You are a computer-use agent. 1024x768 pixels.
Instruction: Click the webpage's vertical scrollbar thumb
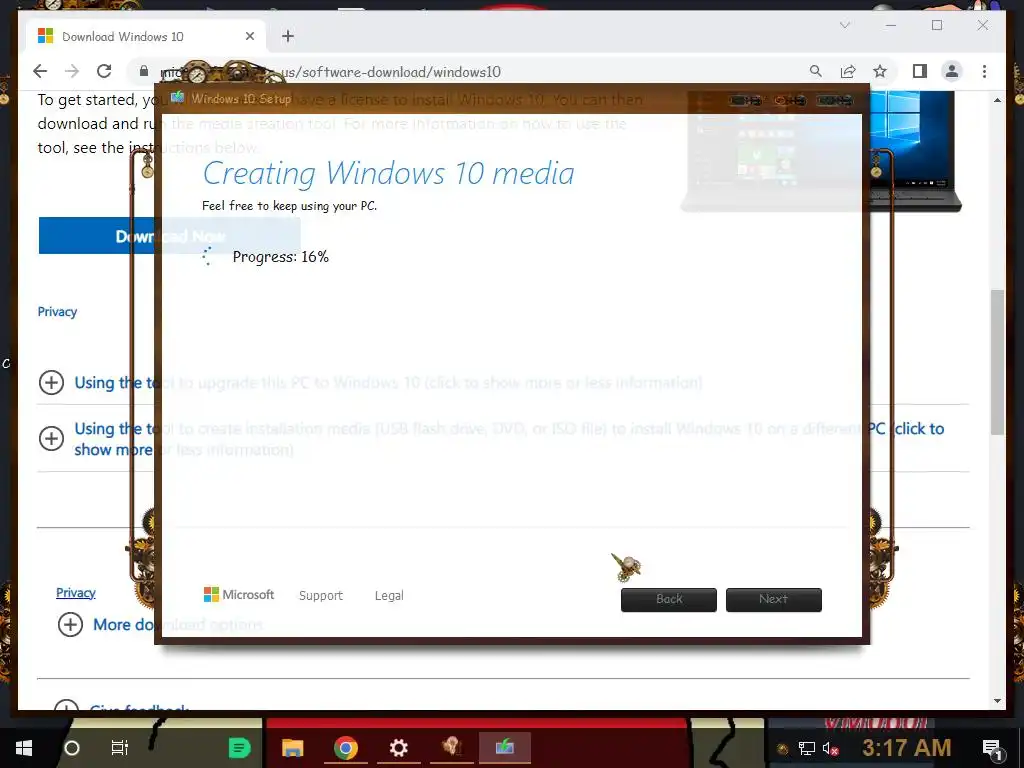point(997,362)
